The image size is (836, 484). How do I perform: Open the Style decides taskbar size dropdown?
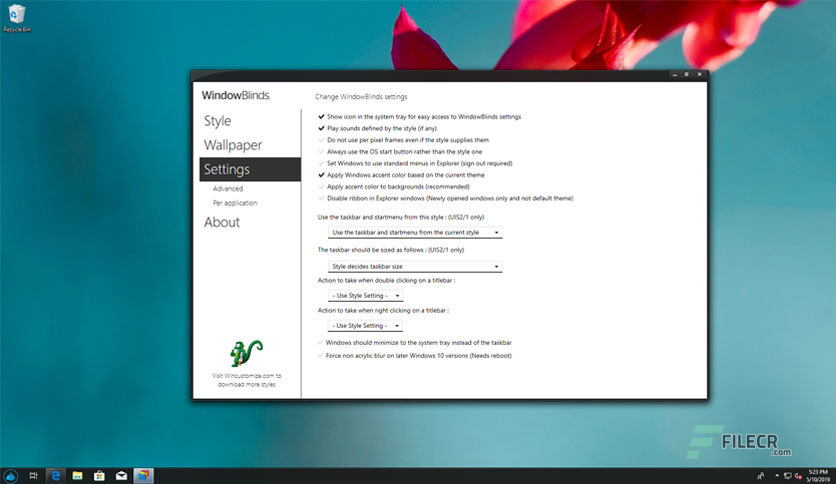415,266
